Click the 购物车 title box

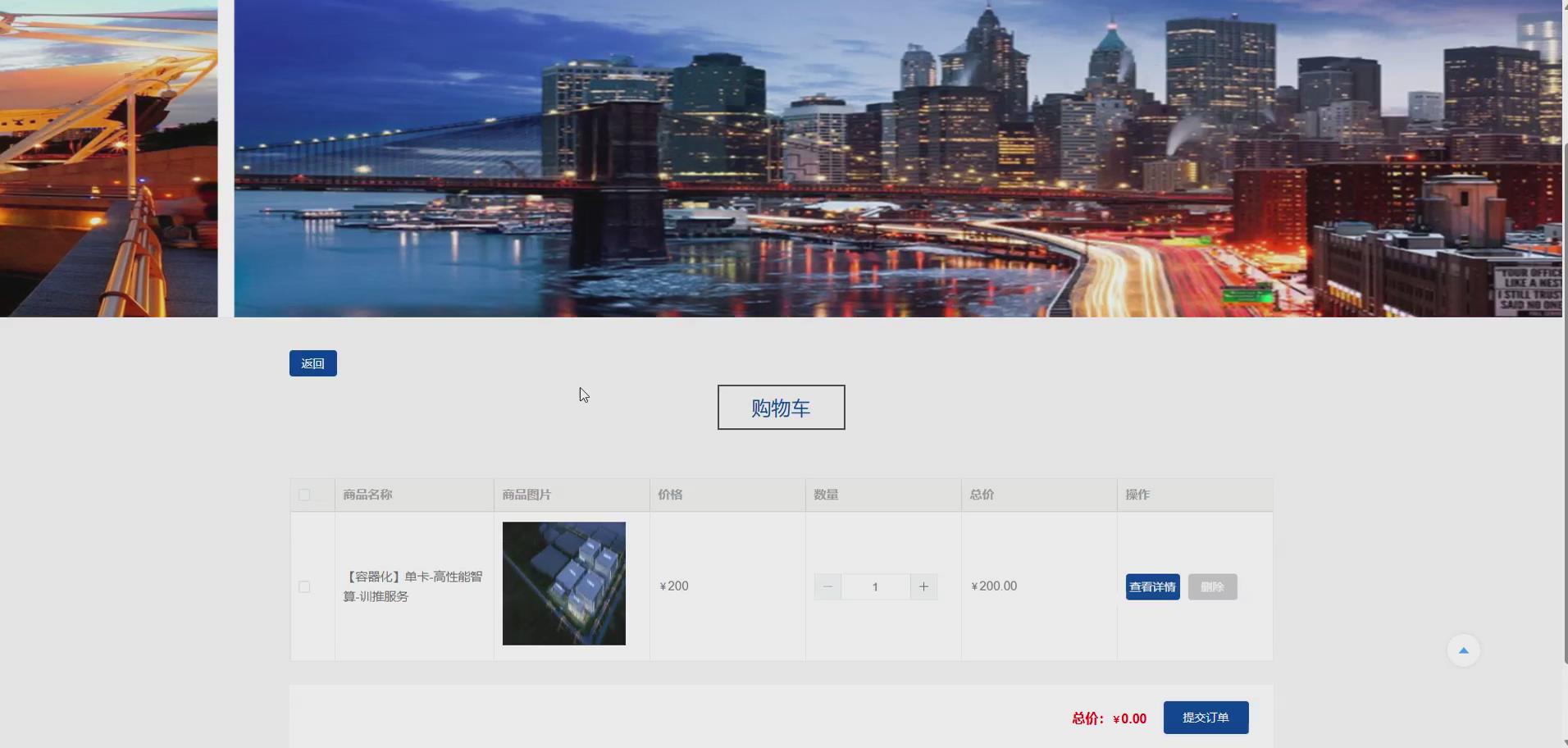(x=781, y=408)
